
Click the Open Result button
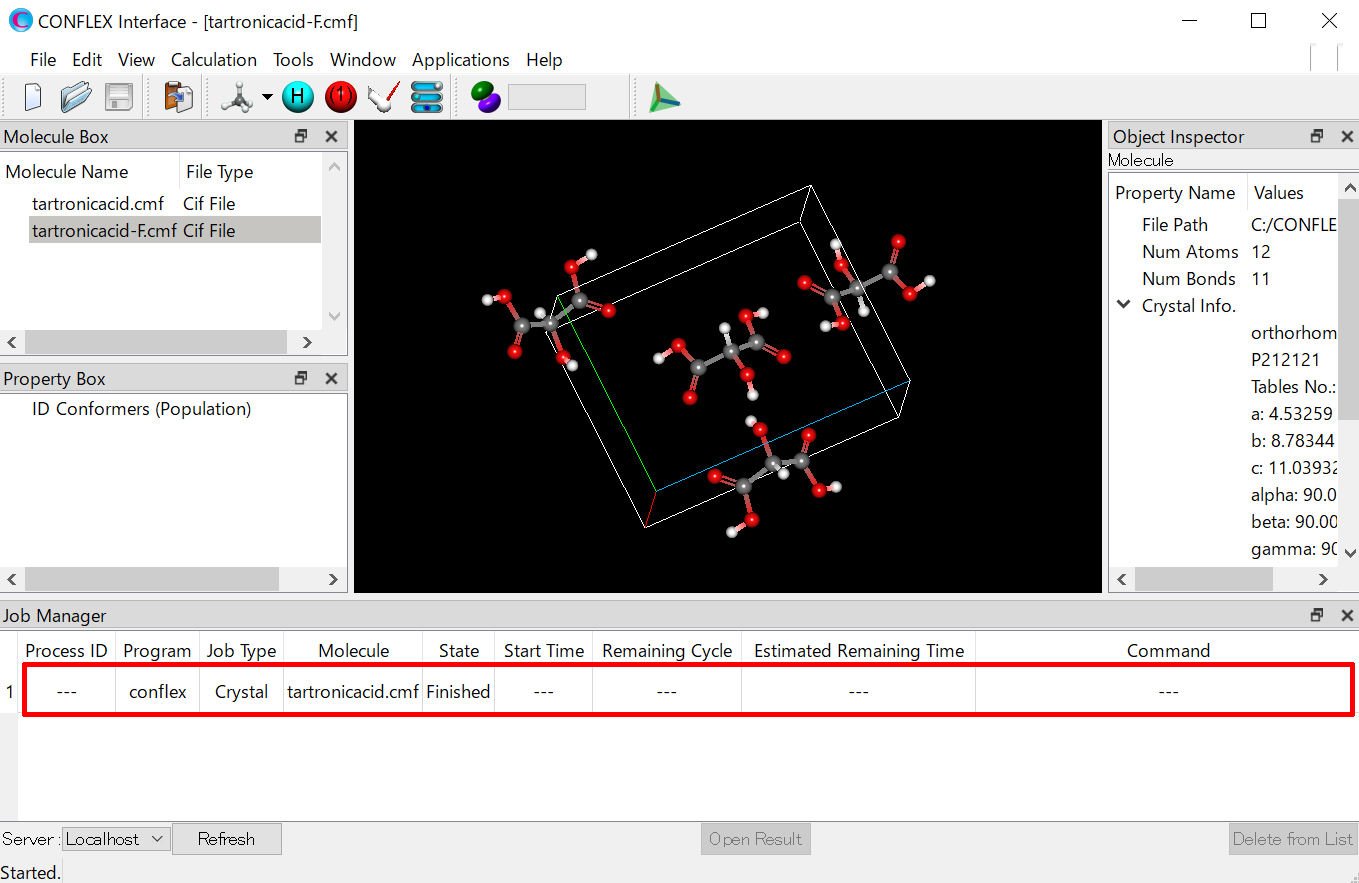coord(755,839)
